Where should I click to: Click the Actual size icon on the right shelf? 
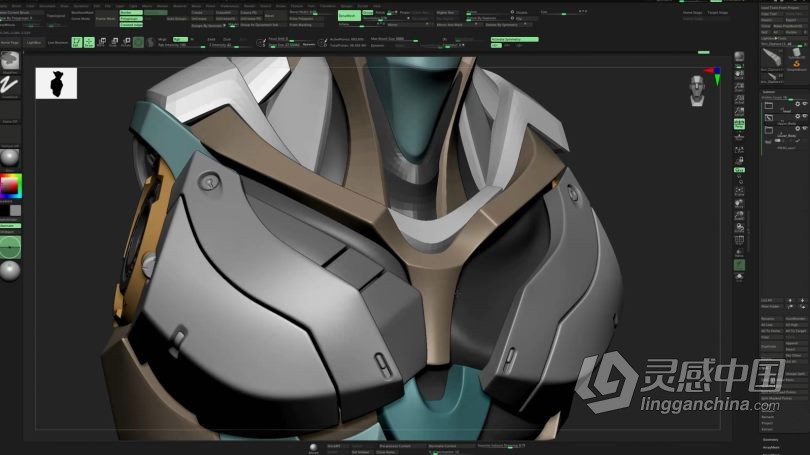tap(739, 99)
